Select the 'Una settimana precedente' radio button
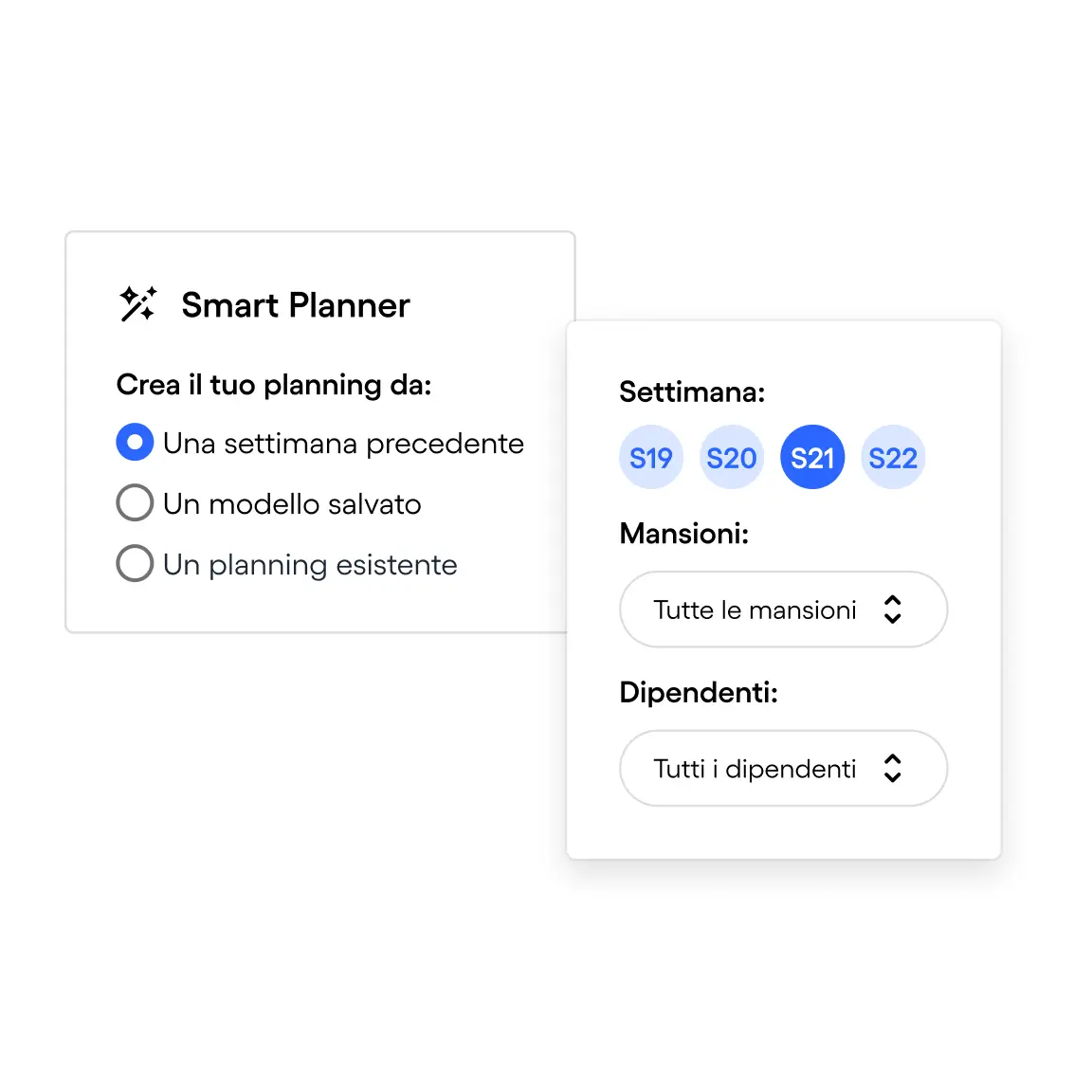Screen dimensions: 1092x1092 pos(135,442)
